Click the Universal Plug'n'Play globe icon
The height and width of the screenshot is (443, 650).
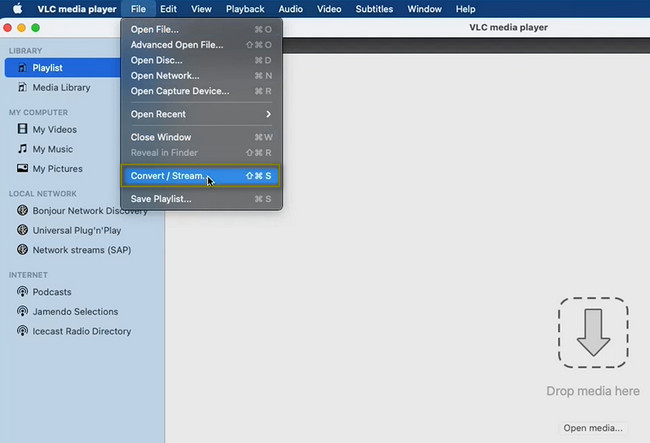(22, 230)
